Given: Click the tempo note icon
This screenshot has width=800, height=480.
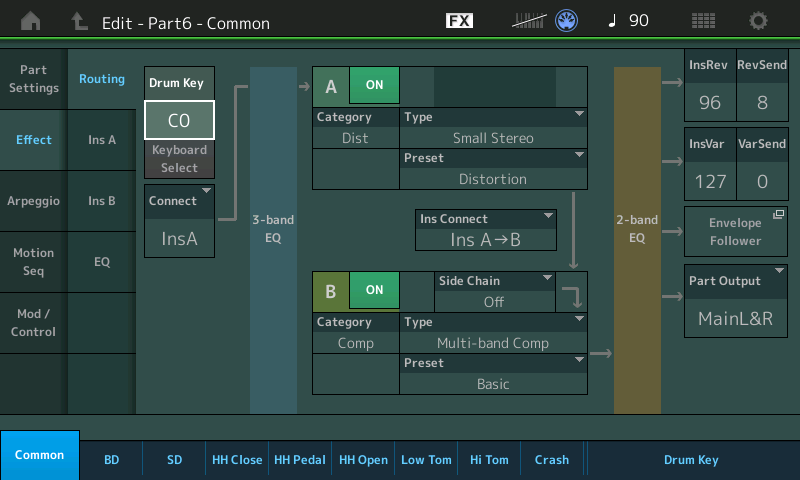Looking at the screenshot, I should click(614, 20).
